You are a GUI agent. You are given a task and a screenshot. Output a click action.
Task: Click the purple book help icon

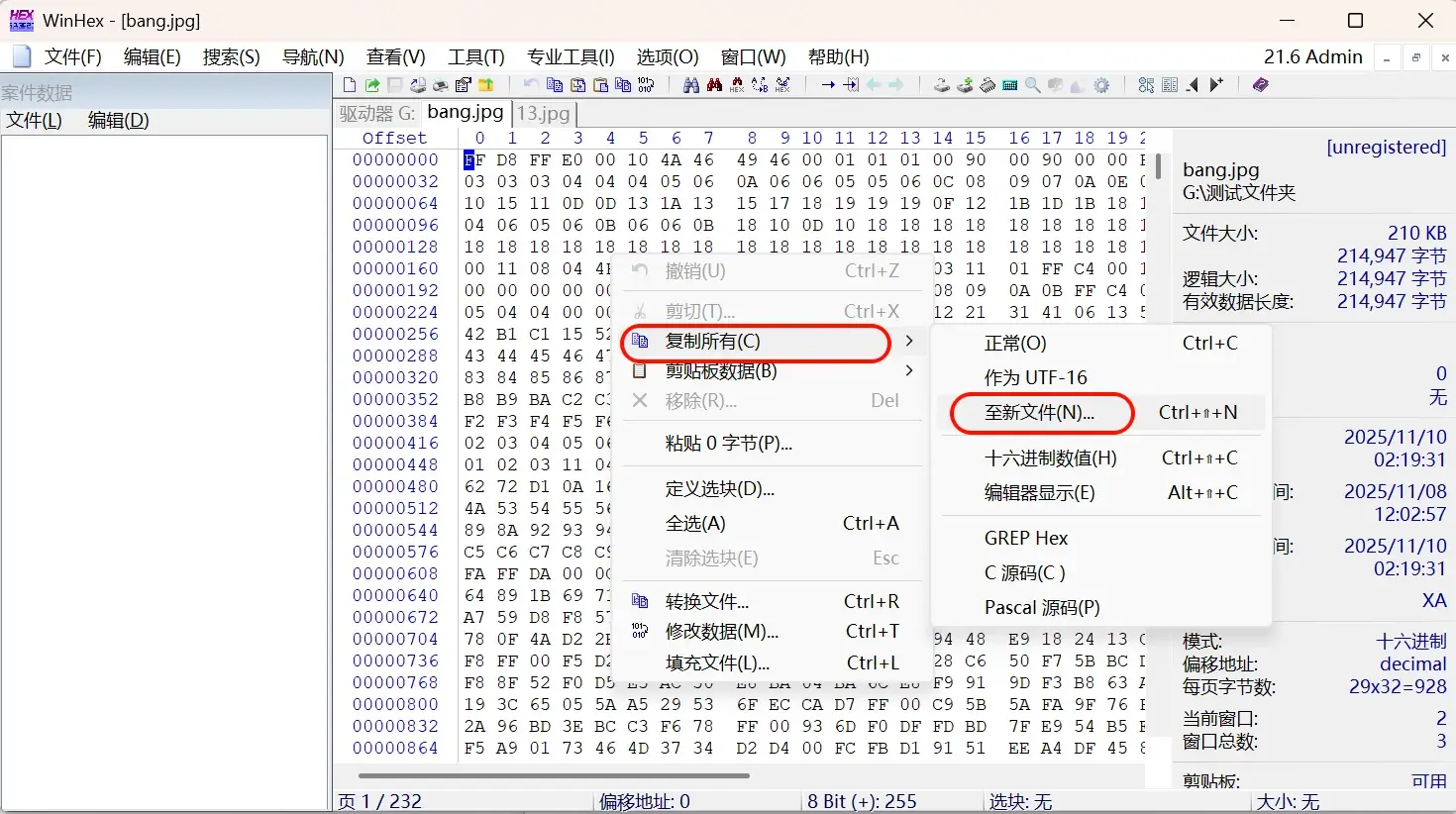tap(1260, 85)
